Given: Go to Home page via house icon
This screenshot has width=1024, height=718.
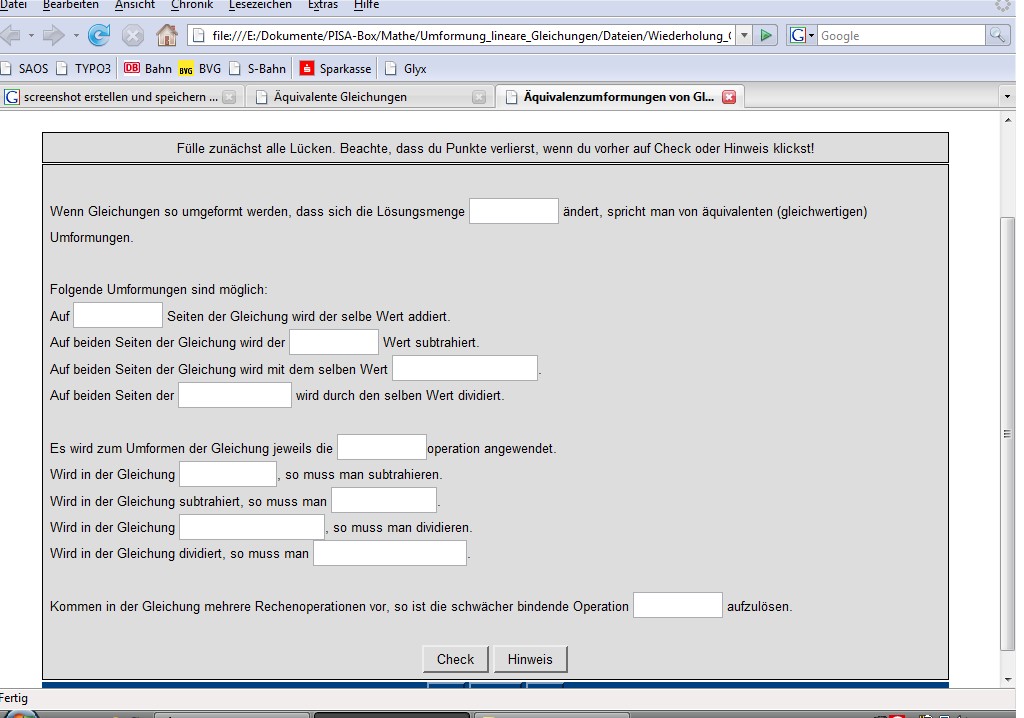Looking at the screenshot, I should click(x=167, y=36).
